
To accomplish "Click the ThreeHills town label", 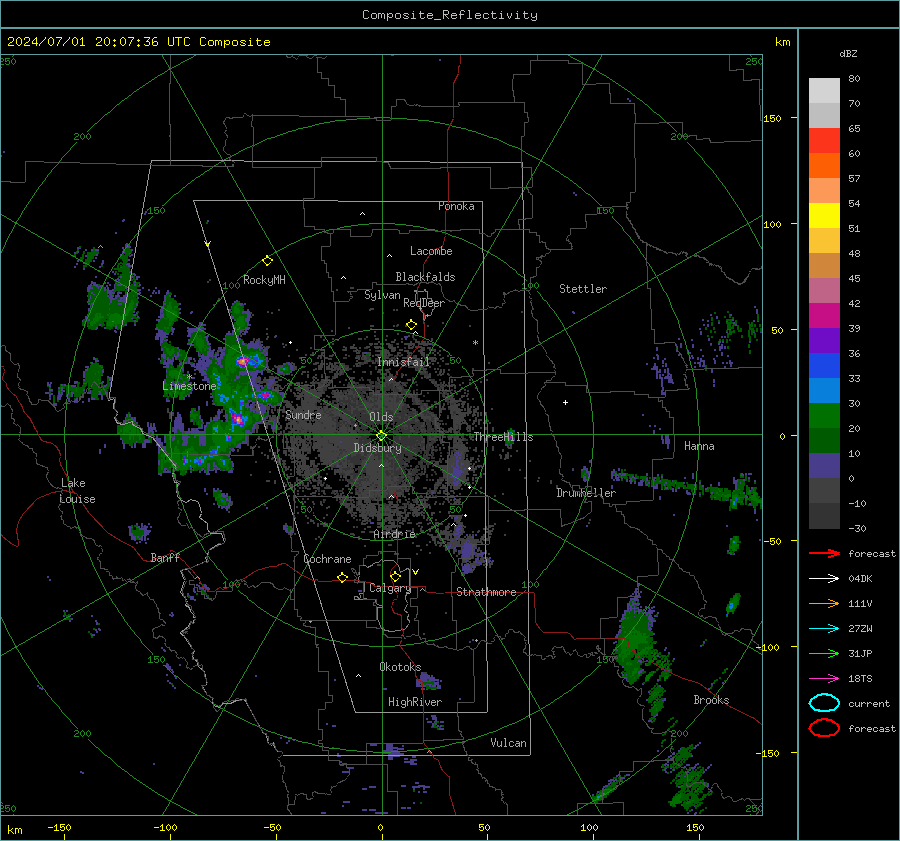I will pyautogui.click(x=503, y=437).
